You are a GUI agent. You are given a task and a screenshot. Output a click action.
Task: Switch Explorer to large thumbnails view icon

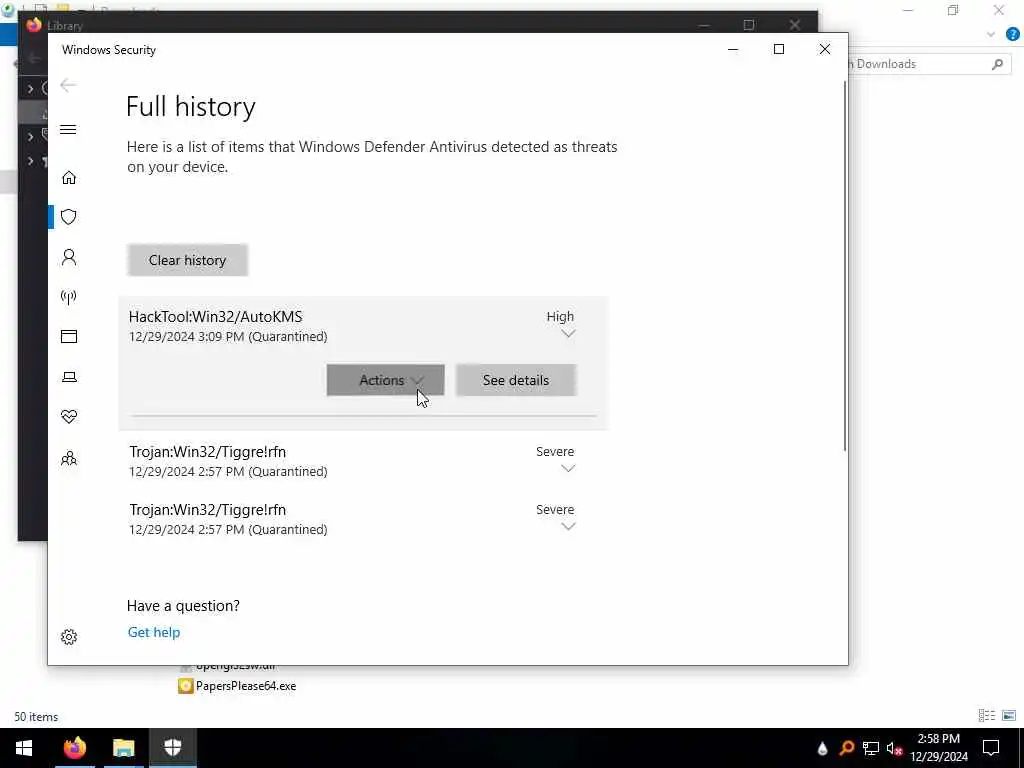coord(1009,716)
